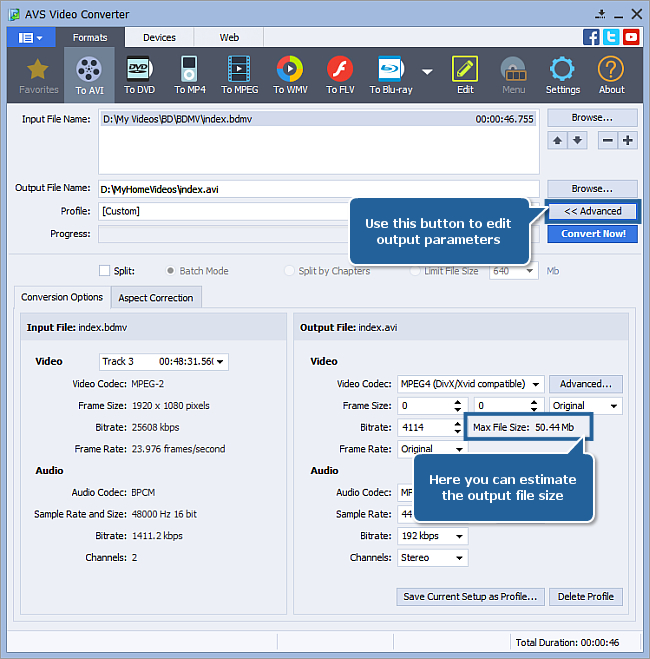
Task: Open the Settings gear
Action: [x=562, y=75]
